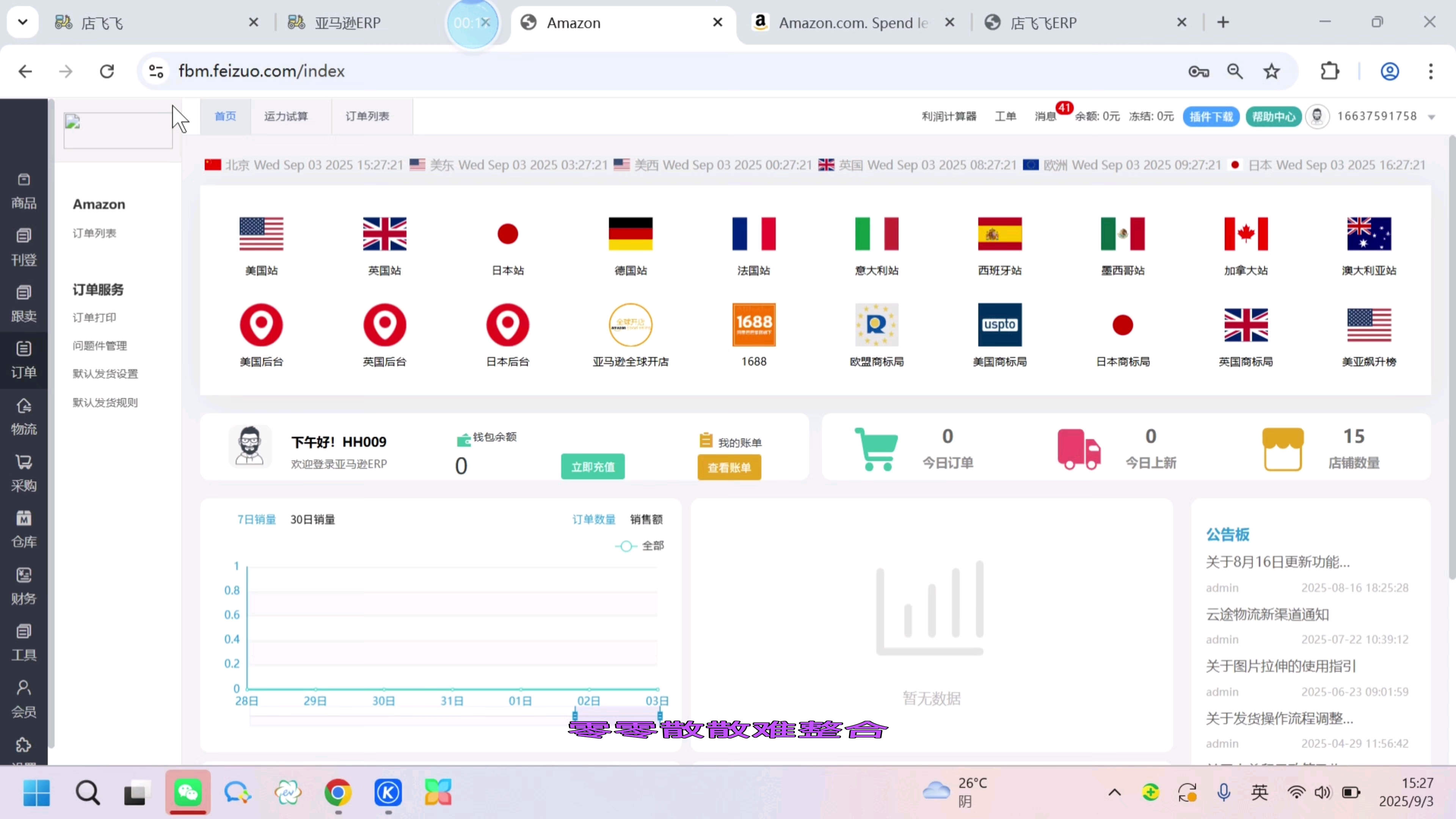Open 工具 in the left sidebar
This screenshot has height=819, width=1456.
click(x=24, y=643)
